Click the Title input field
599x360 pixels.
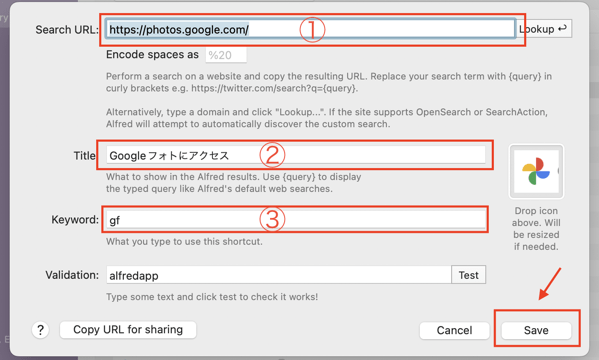click(296, 155)
